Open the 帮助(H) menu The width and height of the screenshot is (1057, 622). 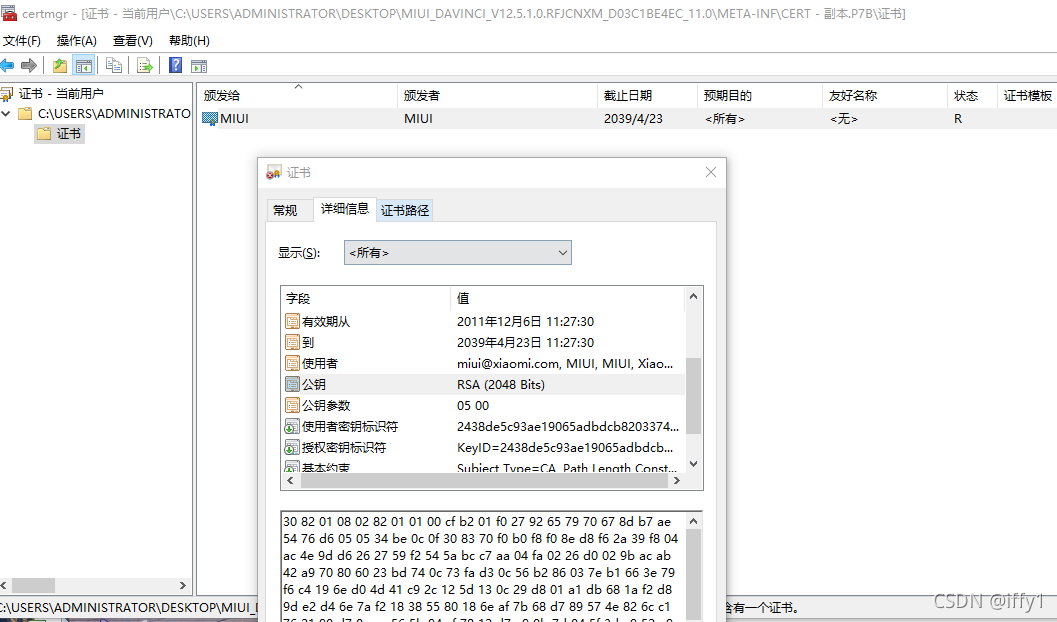[189, 40]
